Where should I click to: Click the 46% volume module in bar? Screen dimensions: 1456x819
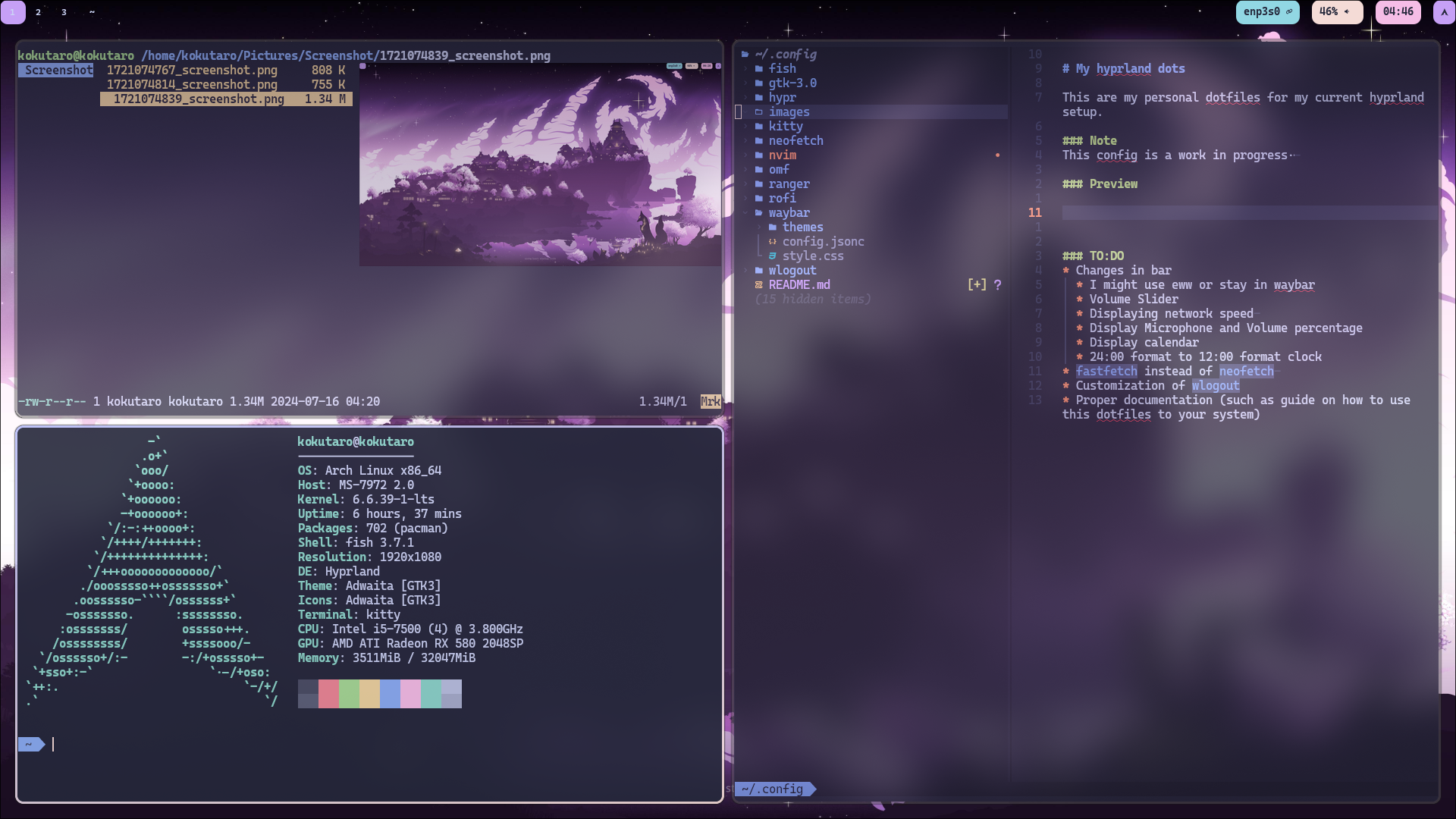pos(1336,12)
